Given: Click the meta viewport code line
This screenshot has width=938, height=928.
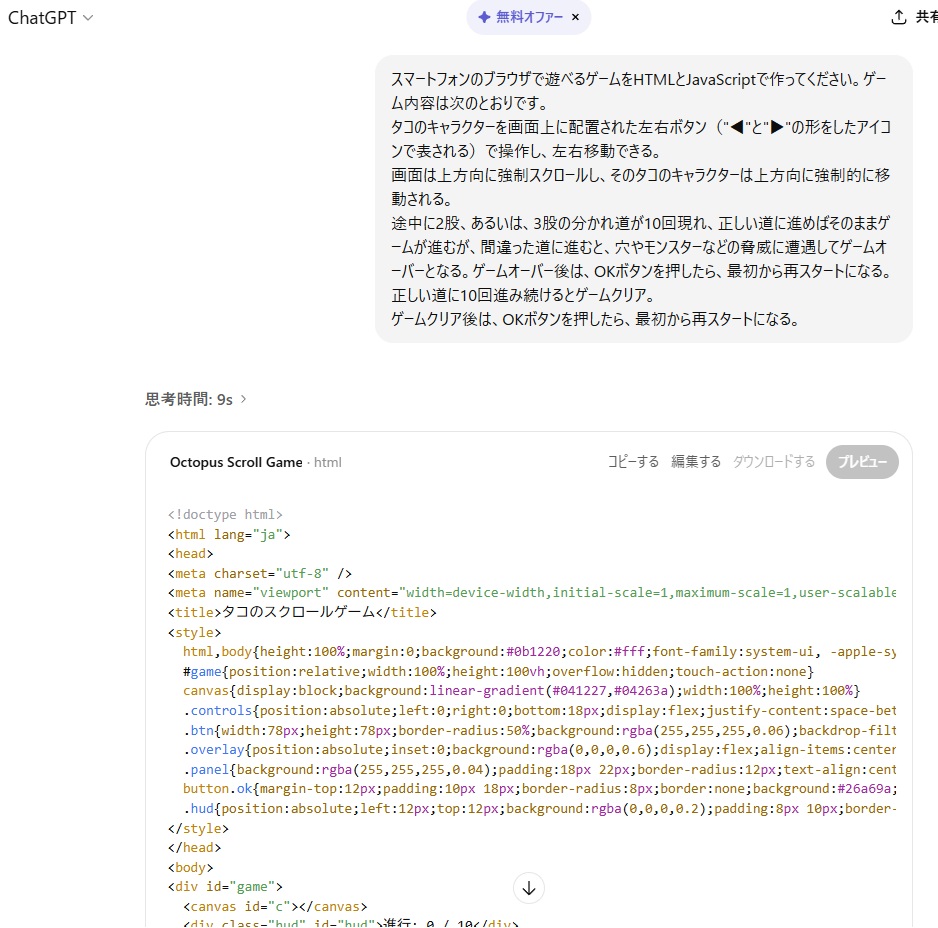Looking at the screenshot, I should tap(531, 593).
